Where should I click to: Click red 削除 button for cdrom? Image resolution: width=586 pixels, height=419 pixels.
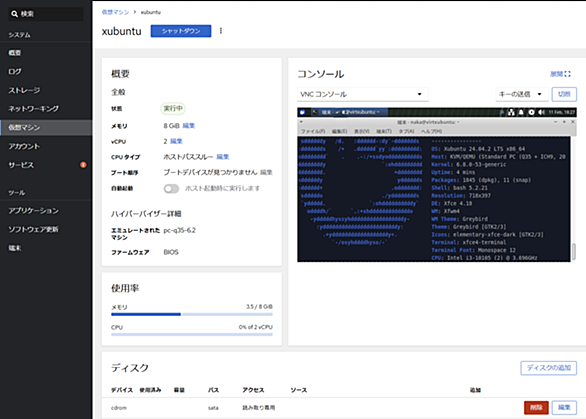click(536, 407)
